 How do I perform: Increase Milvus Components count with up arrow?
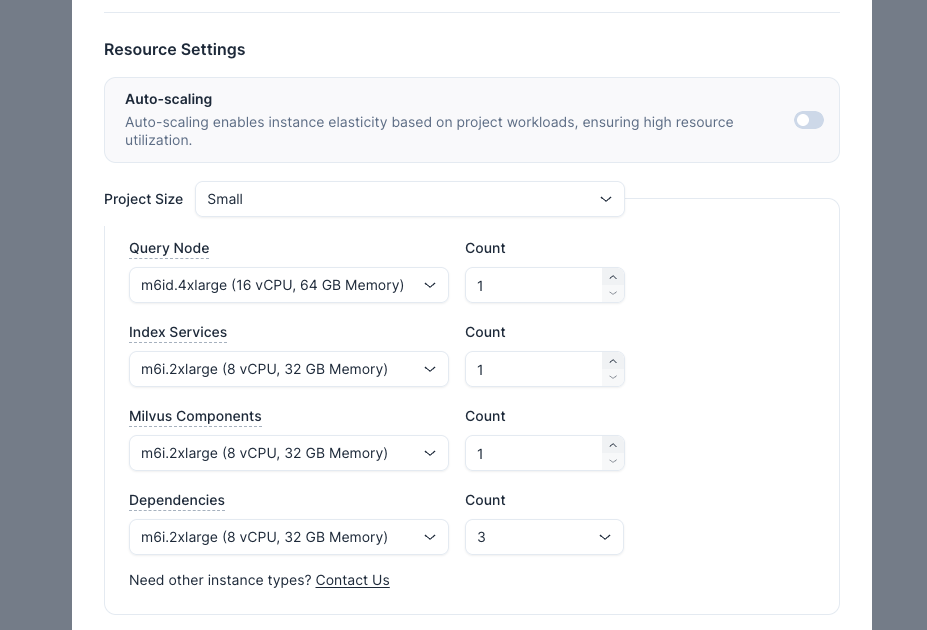coord(613,445)
